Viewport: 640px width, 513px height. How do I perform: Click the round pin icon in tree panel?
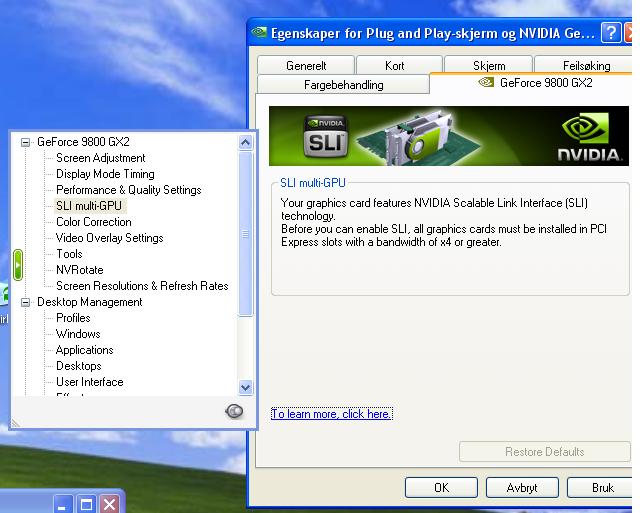pyautogui.click(x=234, y=411)
